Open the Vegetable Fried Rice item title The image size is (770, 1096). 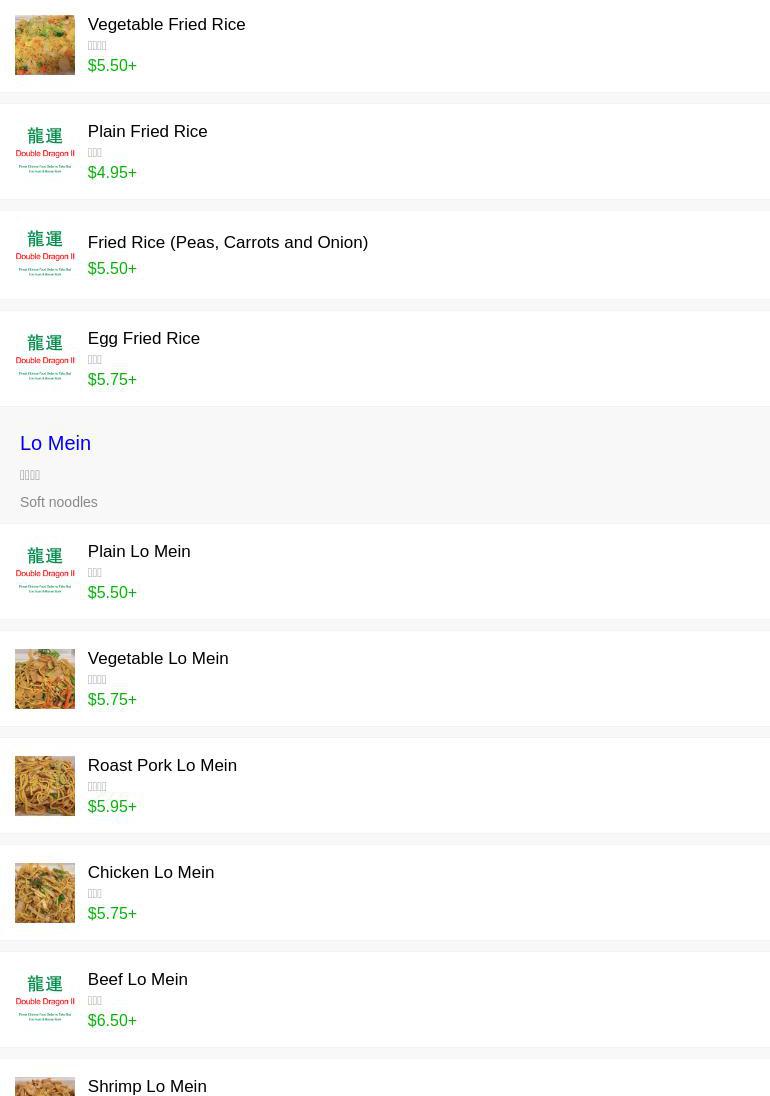pos(166,24)
